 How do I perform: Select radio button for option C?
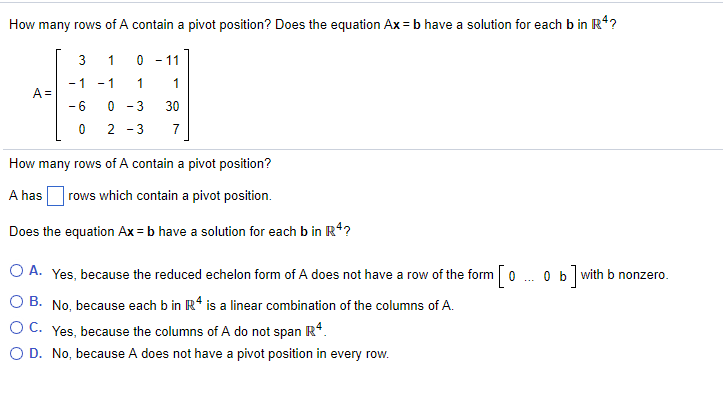tap(17, 328)
